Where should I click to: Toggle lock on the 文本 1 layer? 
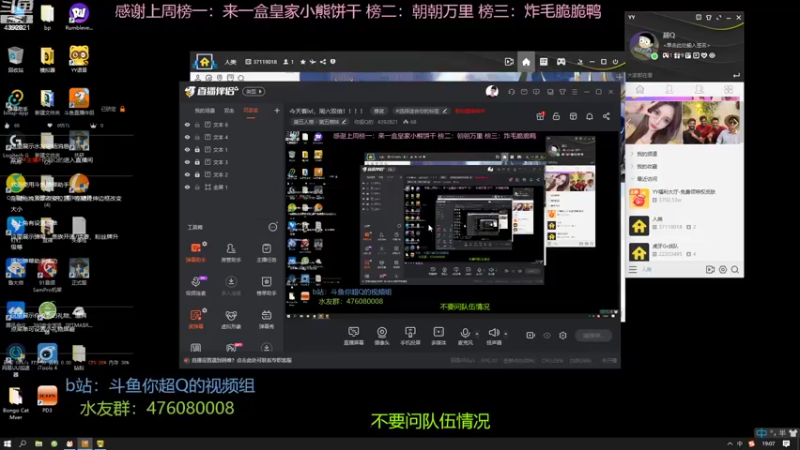tap(197, 149)
